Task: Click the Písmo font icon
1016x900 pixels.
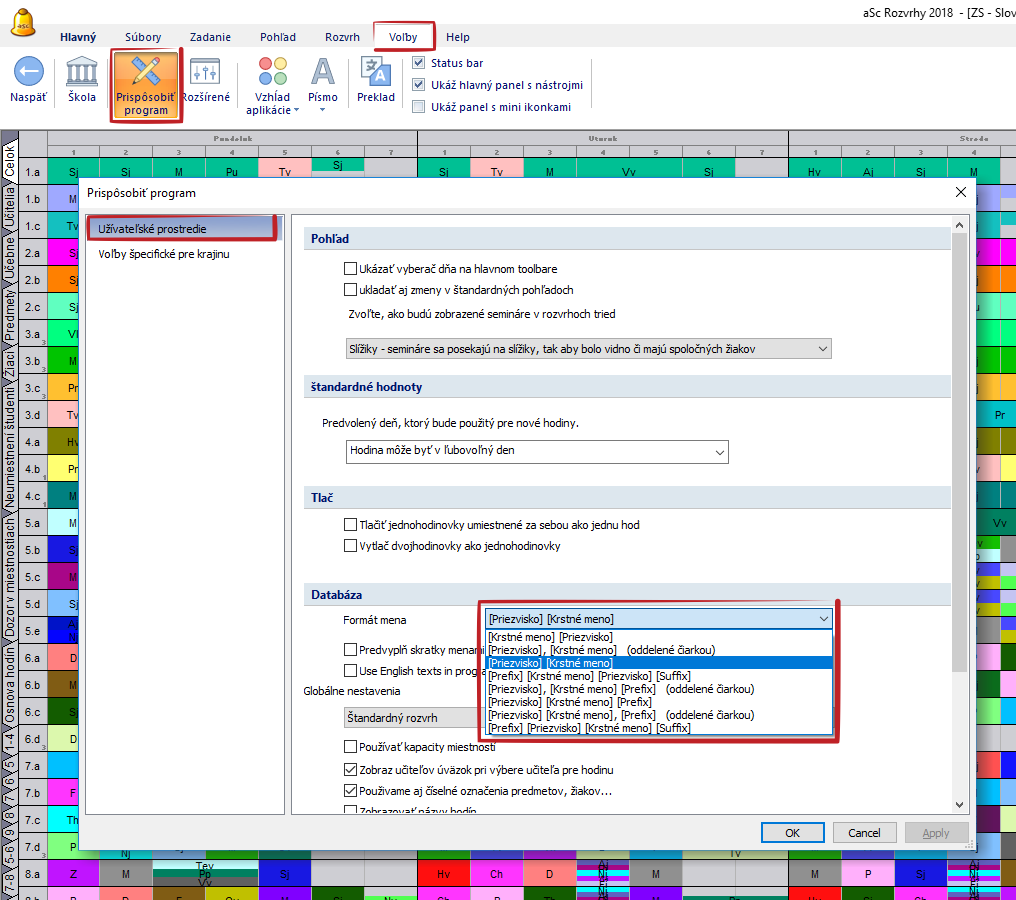Action: pyautogui.click(x=323, y=72)
